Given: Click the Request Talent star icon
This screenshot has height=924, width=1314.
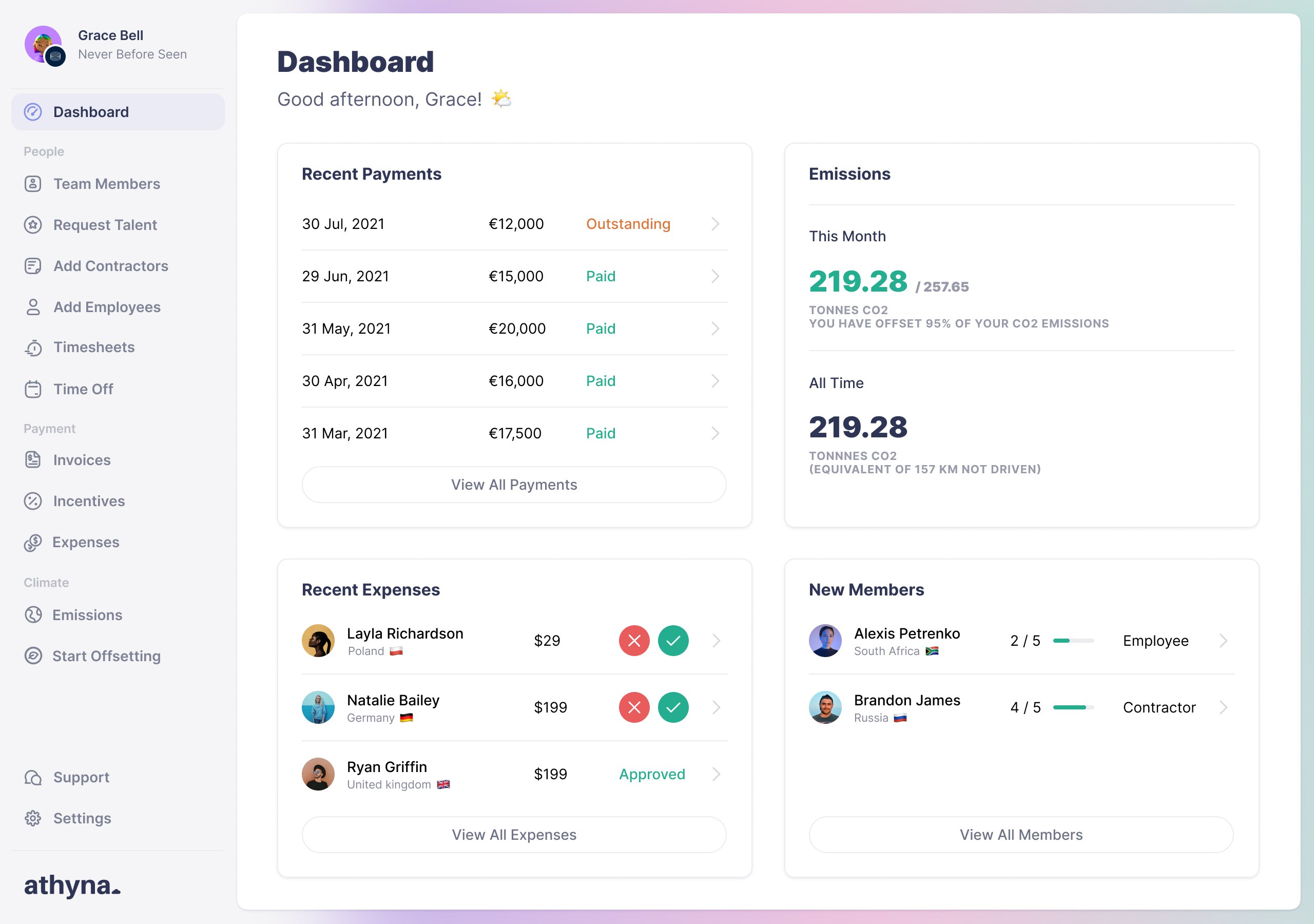Looking at the screenshot, I should tap(33, 225).
